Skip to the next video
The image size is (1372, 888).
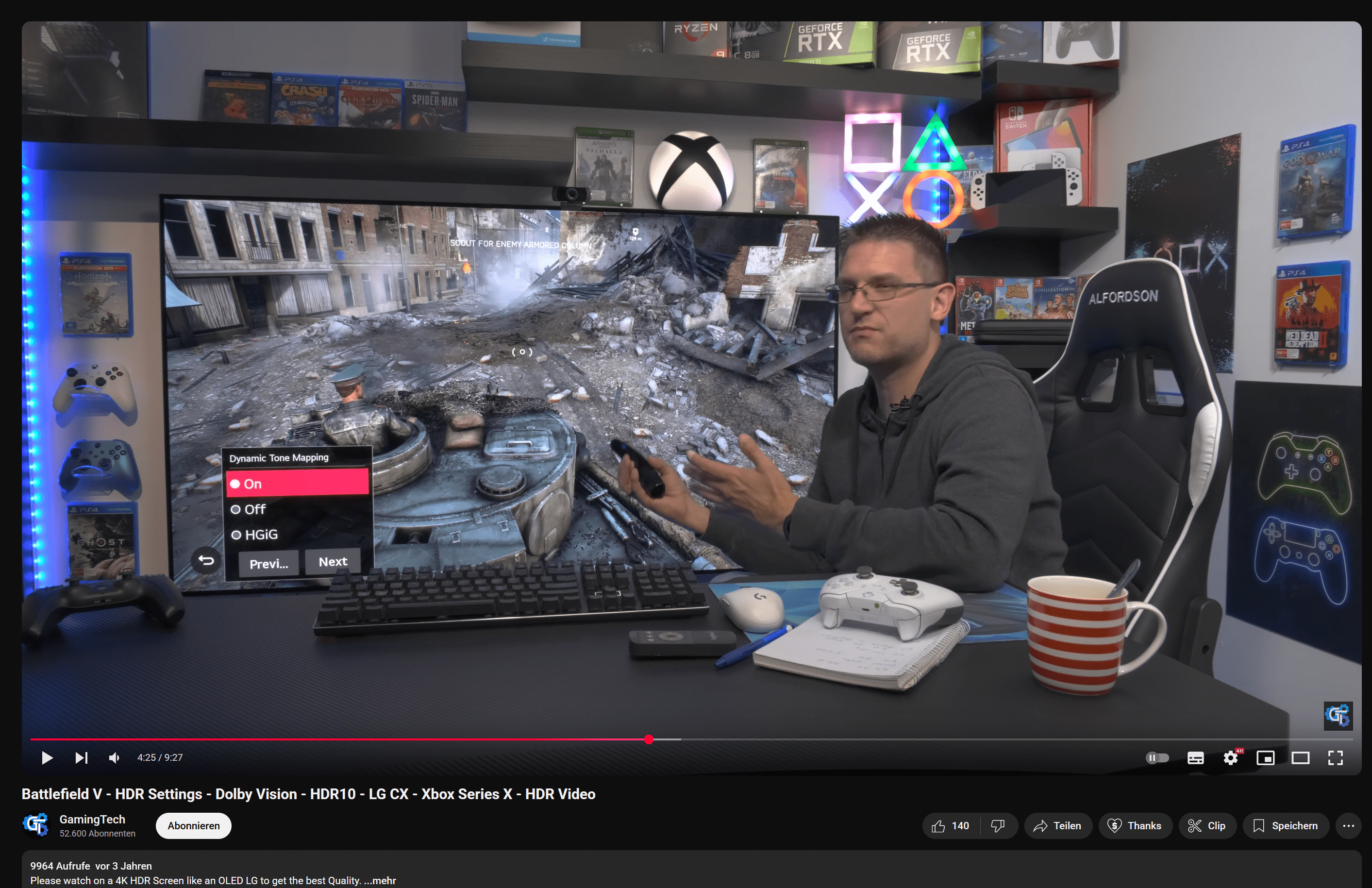(81, 758)
